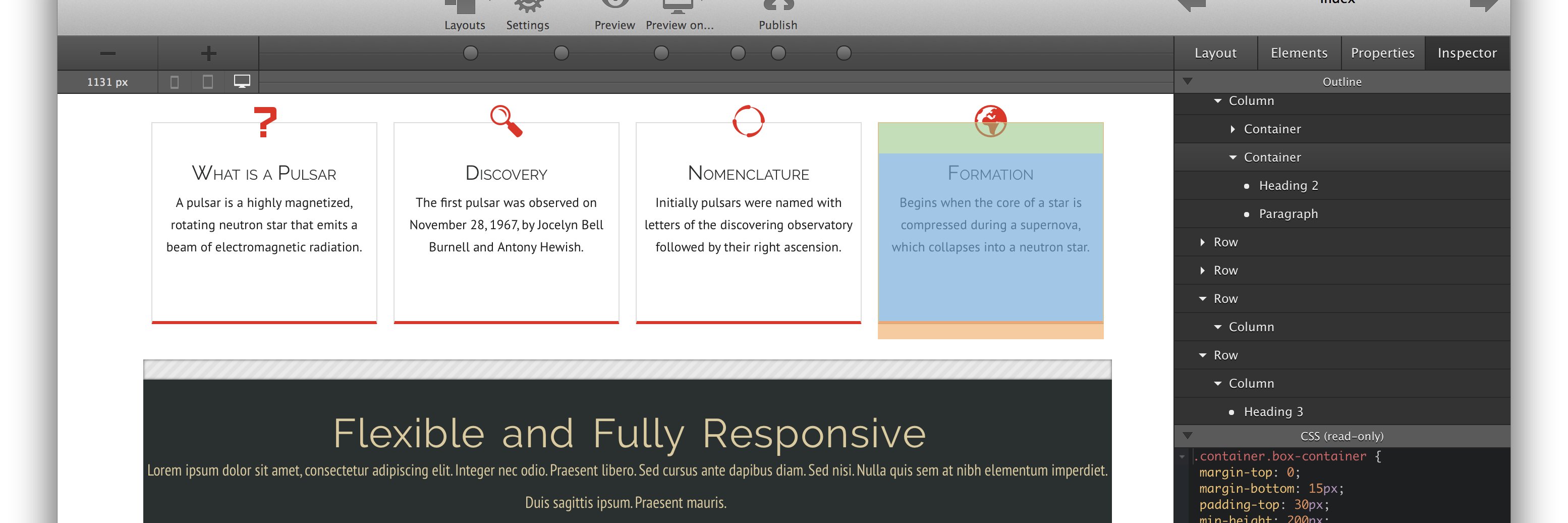Select the Discovery heading
This screenshot has width=1568, height=523.
[x=507, y=174]
